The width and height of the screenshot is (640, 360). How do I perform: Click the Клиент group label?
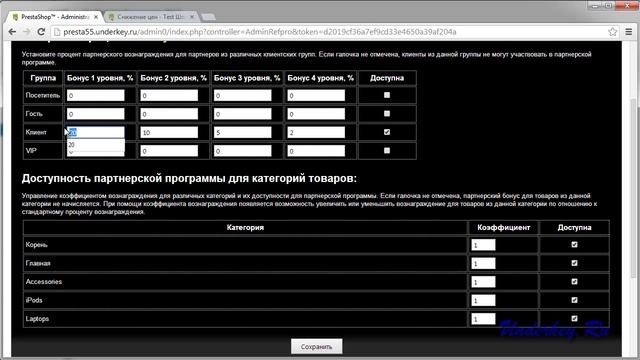pyautogui.click(x=36, y=132)
